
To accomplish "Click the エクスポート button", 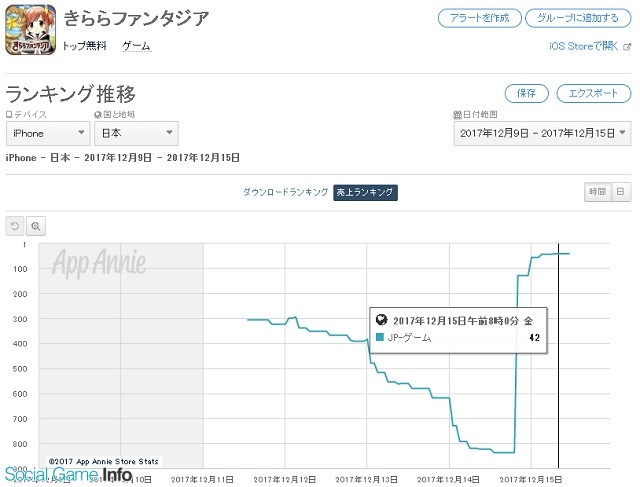I will point(593,93).
